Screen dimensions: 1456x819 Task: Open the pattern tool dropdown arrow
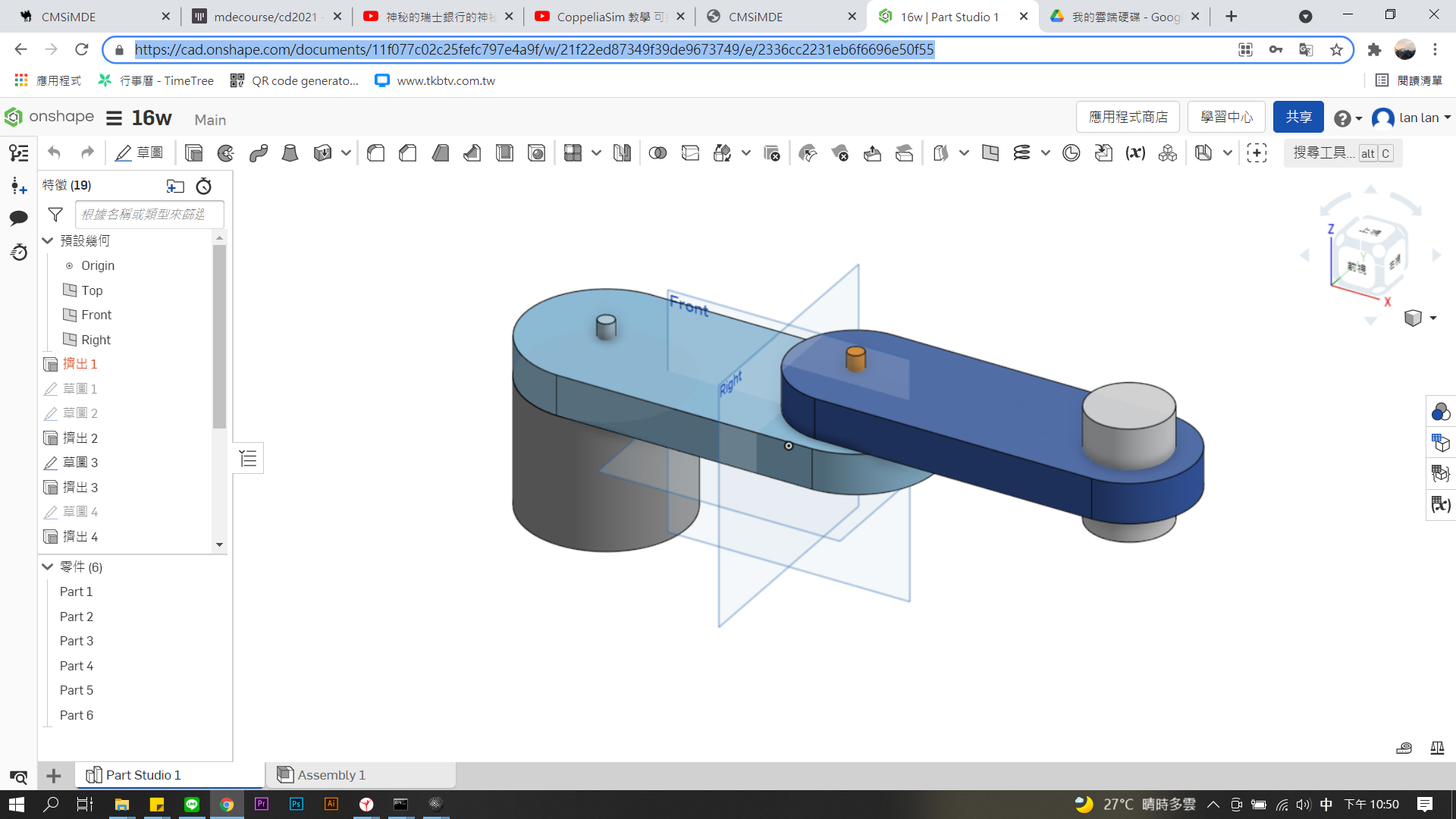click(596, 153)
